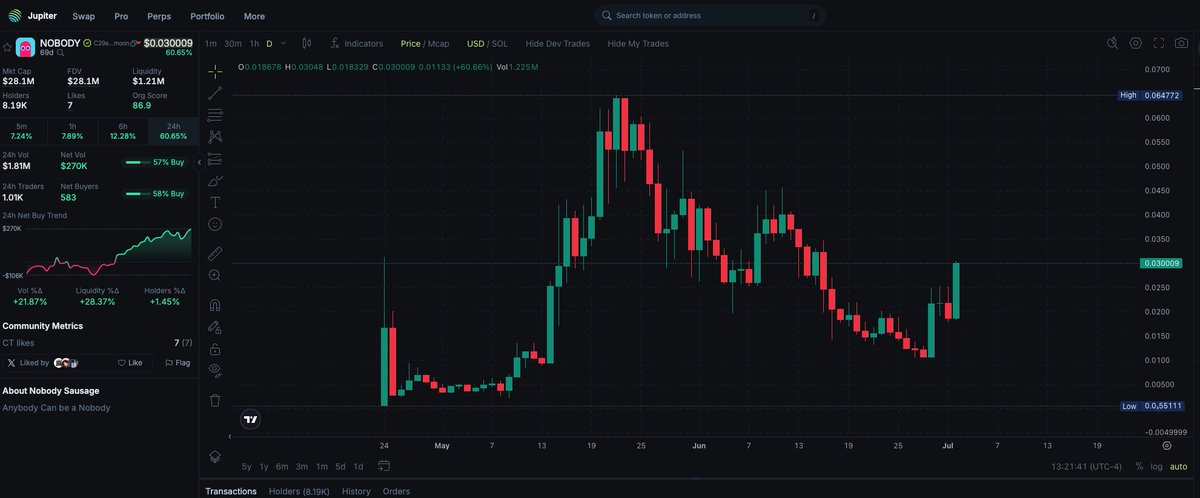Switch to the Holders (8.19K) tab
Screen dimensions: 1200x498
[x=299, y=491]
